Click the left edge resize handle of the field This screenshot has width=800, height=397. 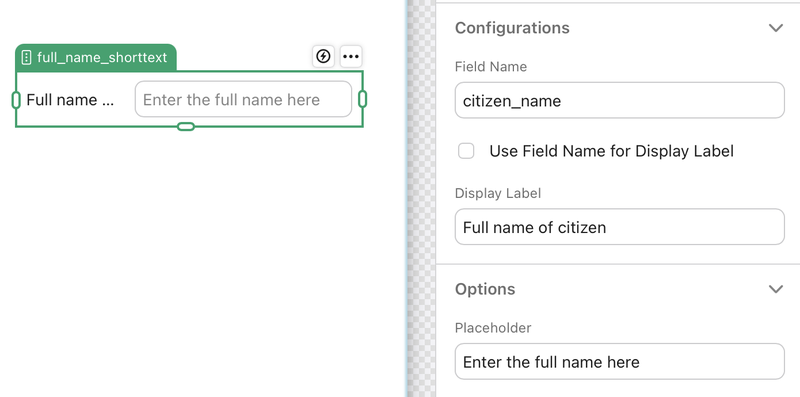click(x=16, y=100)
